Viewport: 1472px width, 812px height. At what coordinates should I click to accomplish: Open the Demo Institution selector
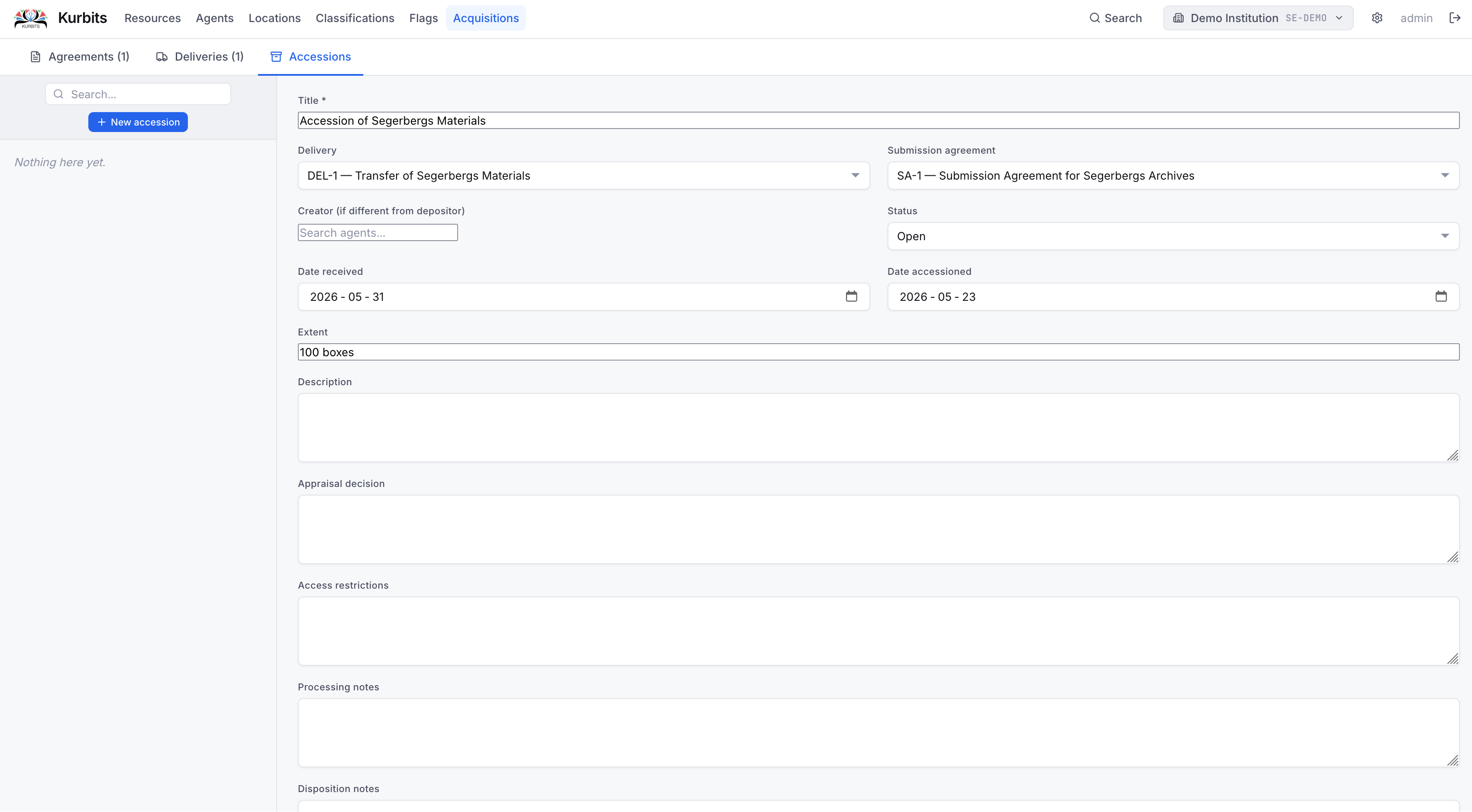coord(1258,18)
